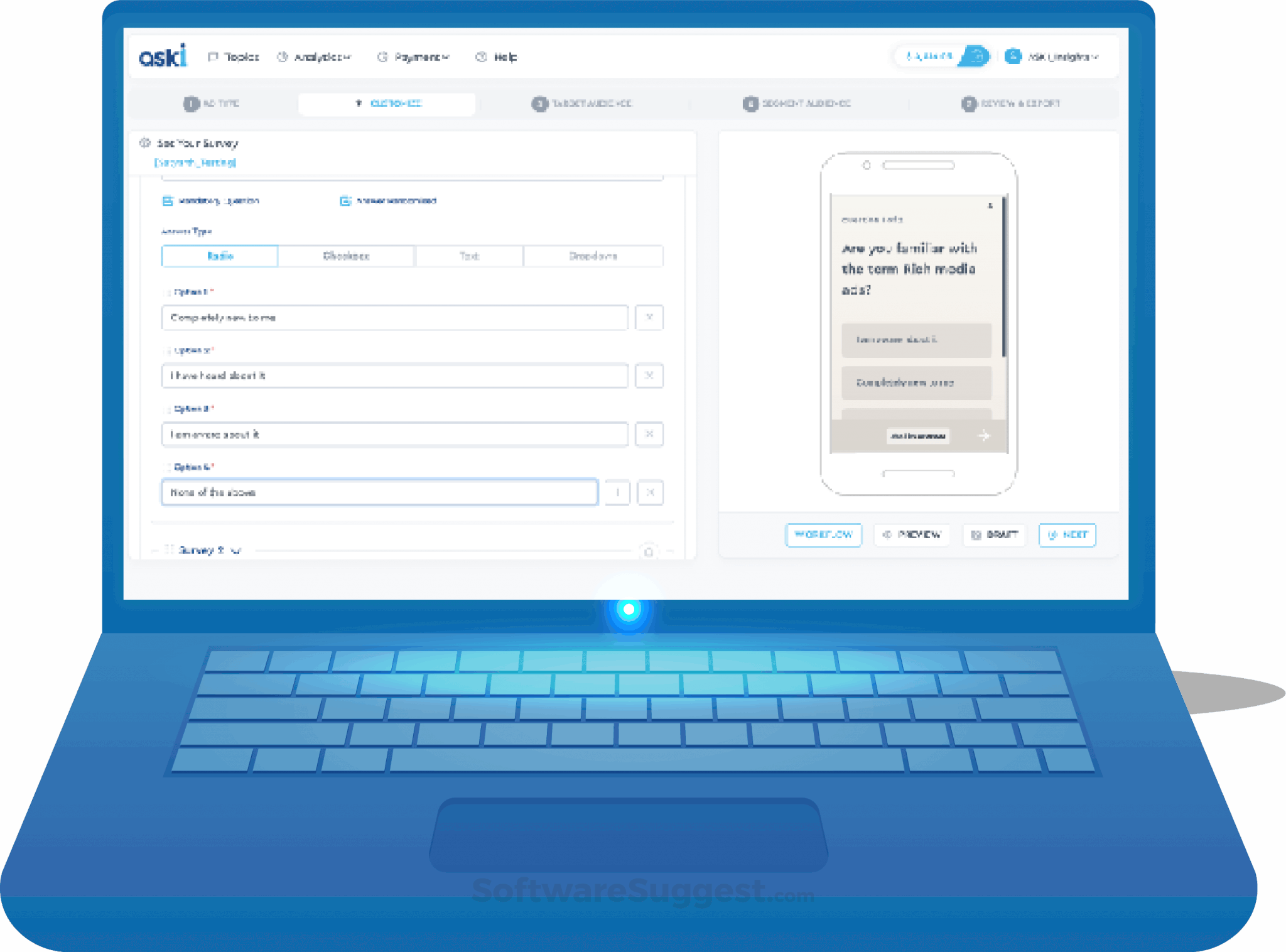Viewport: 1286px width, 952px height.
Task: Click the PREVIEW button
Action: (912, 535)
